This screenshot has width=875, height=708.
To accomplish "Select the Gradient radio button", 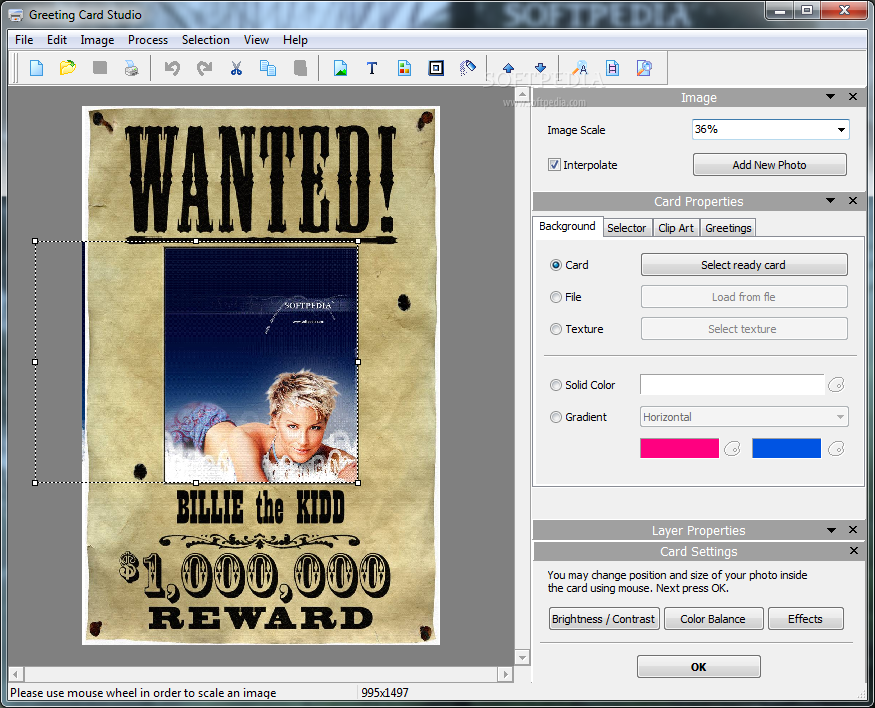I will pos(556,417).
